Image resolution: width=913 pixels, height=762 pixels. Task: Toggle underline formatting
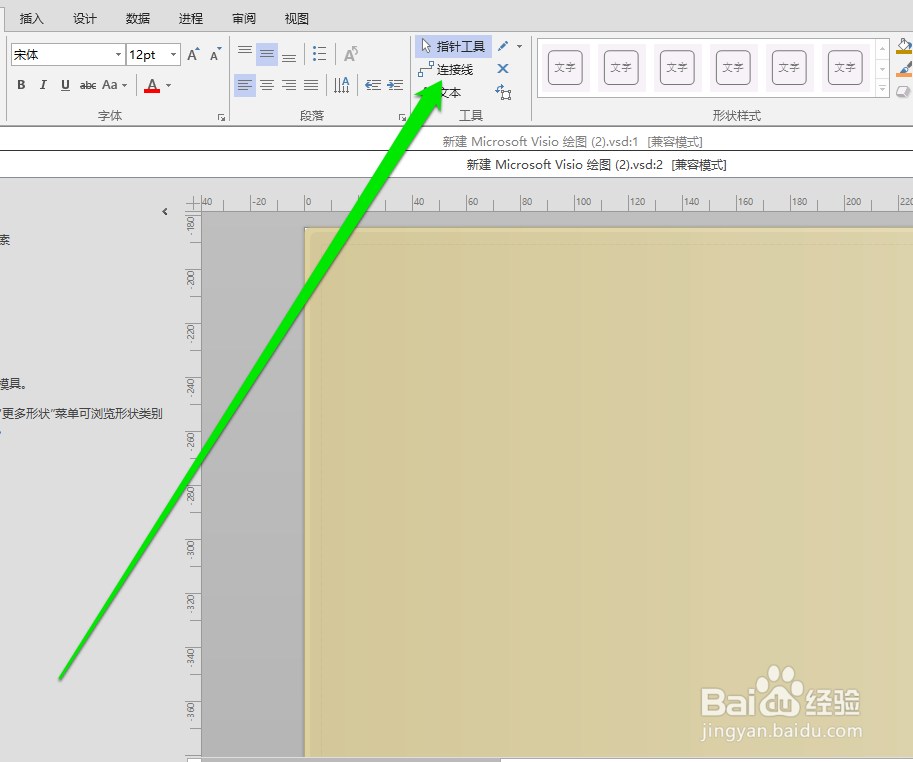pos(65,85)
